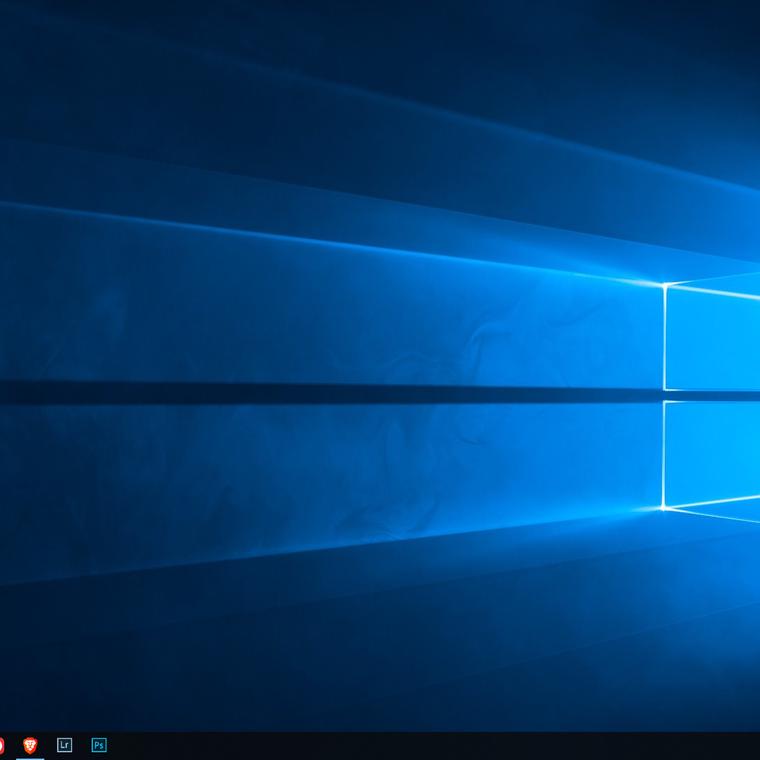
Task: Open Brave browser from the taskbar
Action: (30, 745)
